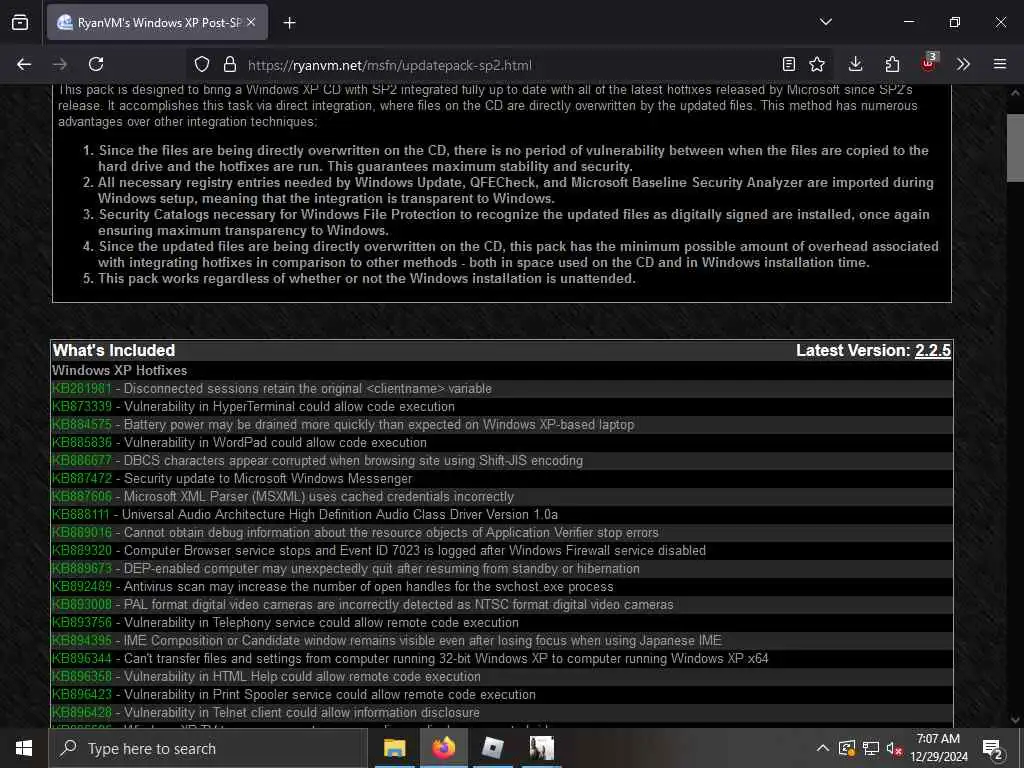This screenshot has height=768, width=1024.
Task: Open the KB893008 hotfix link
Action: click(x=82, y=605)
